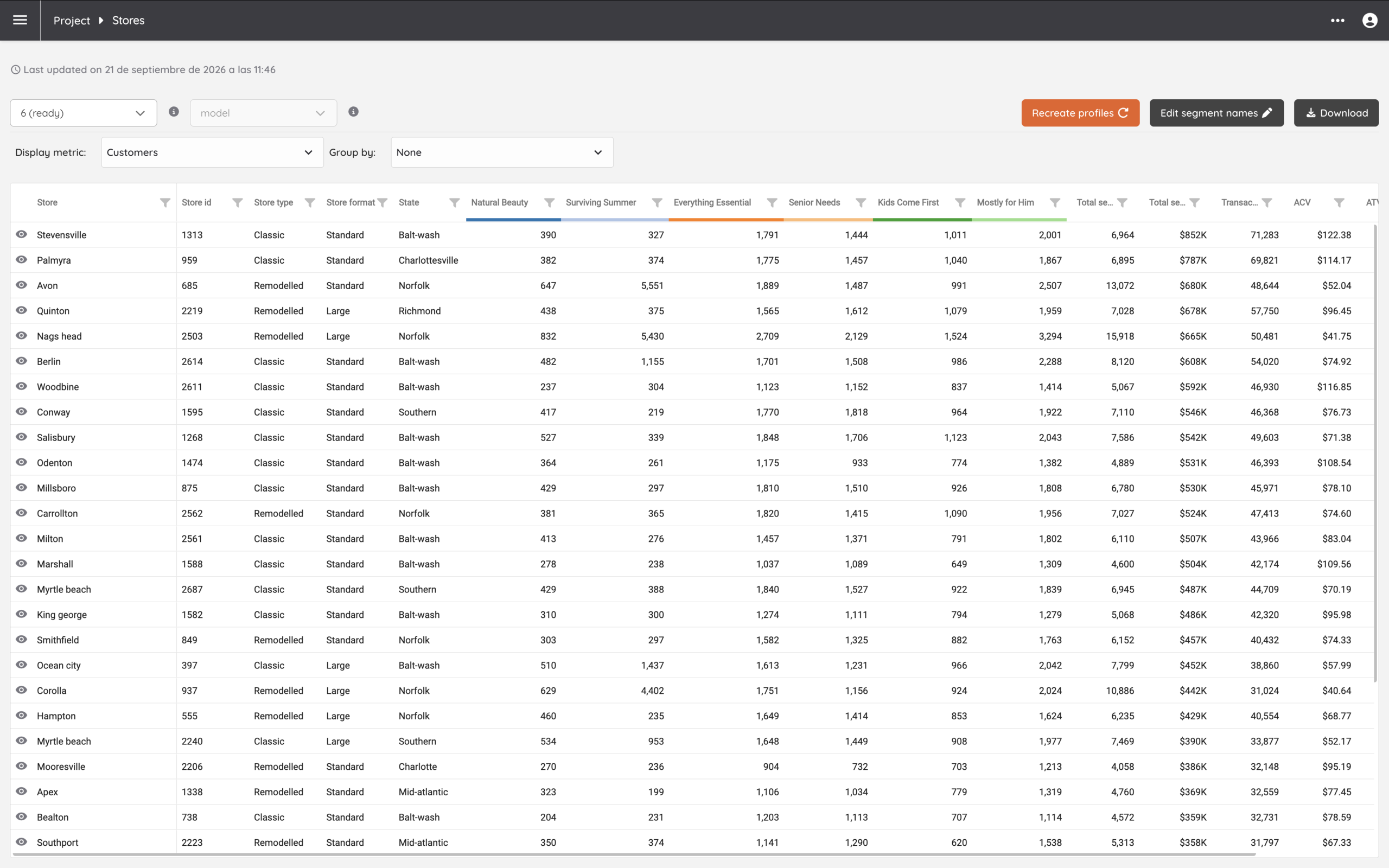Open the model dropdown
Viewport: 1389px width, 868px height.
click(264, 113)
